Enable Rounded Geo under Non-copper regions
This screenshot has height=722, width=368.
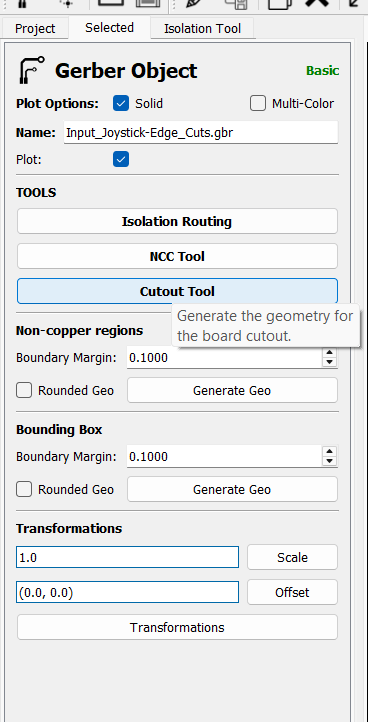[x=24, y=390]
